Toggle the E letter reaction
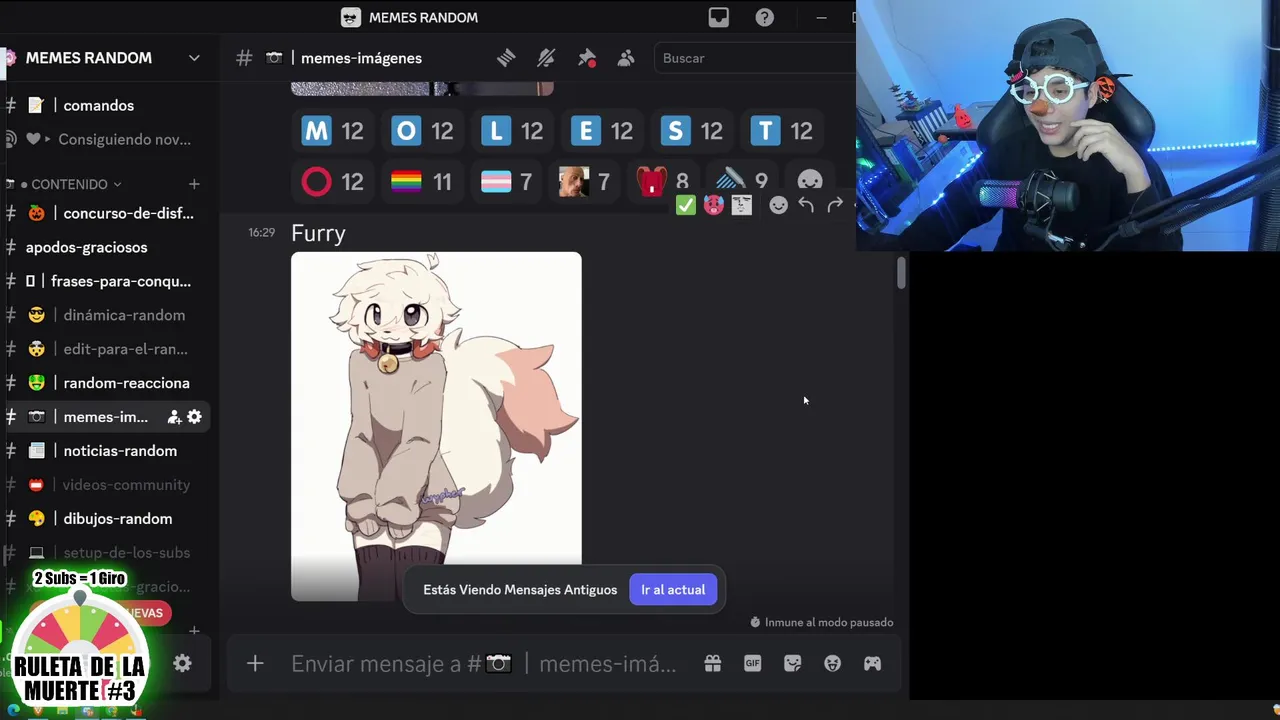1280x720 pixels. 602,131
